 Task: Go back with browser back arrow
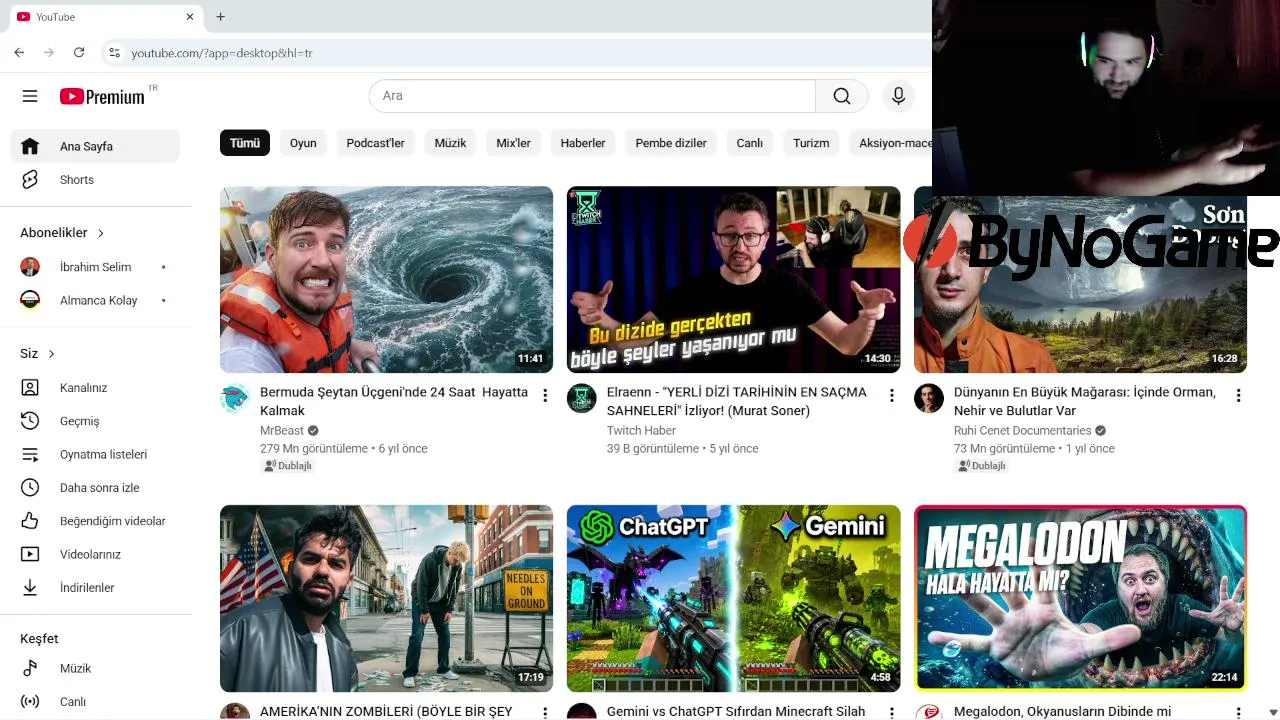click(x=19, y=52)
